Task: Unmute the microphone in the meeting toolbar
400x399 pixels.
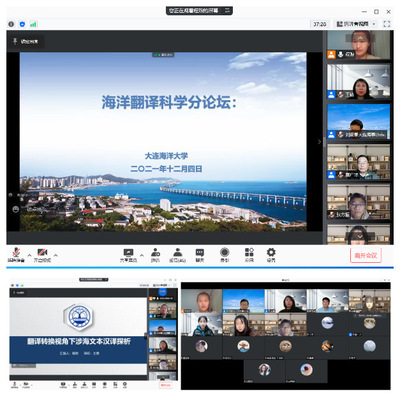Action: coord(16,255)
